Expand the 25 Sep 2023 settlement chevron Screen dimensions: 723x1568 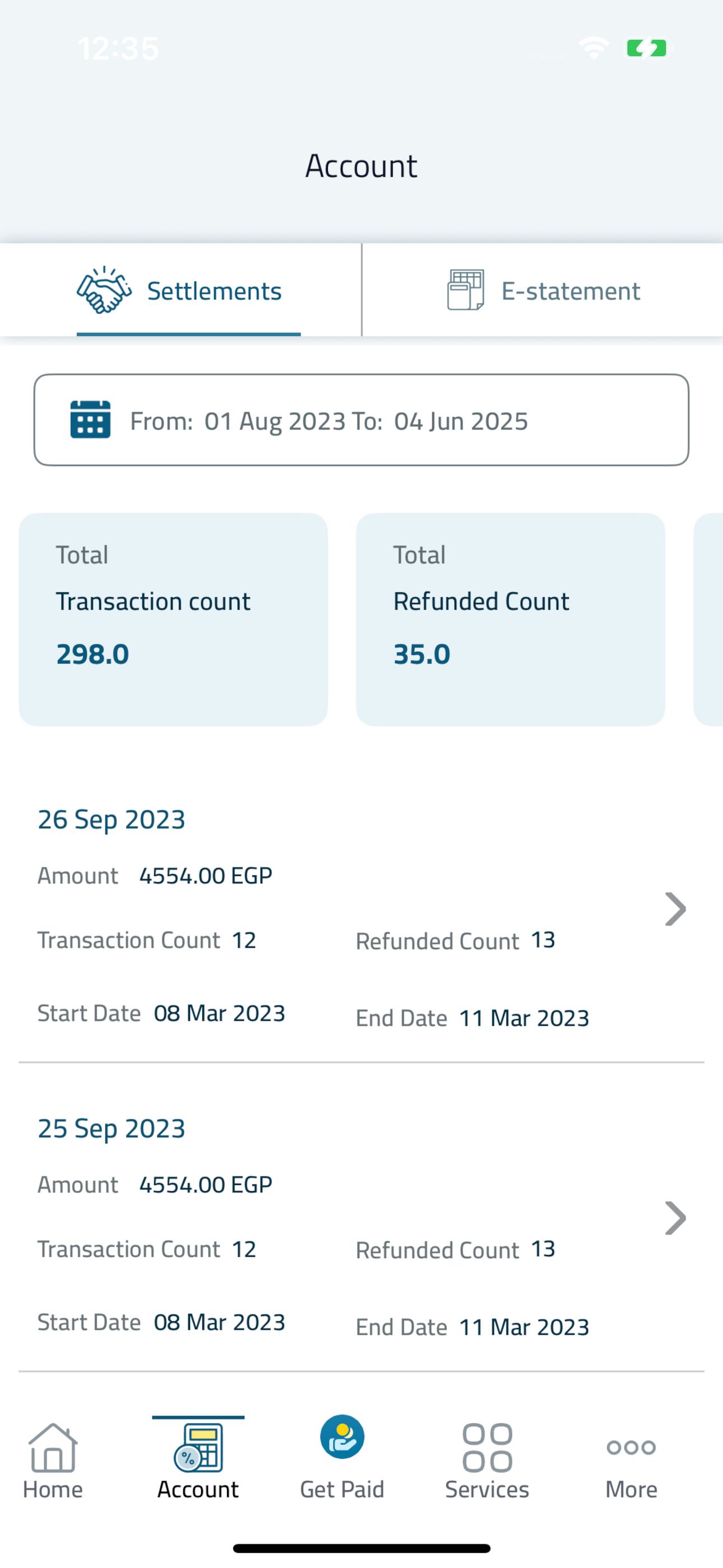[675, 1217]
